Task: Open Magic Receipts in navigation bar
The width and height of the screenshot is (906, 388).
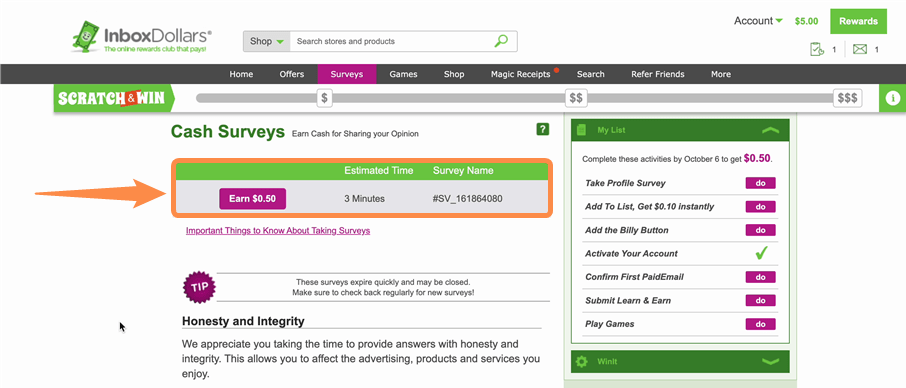Action: [521, 74]
